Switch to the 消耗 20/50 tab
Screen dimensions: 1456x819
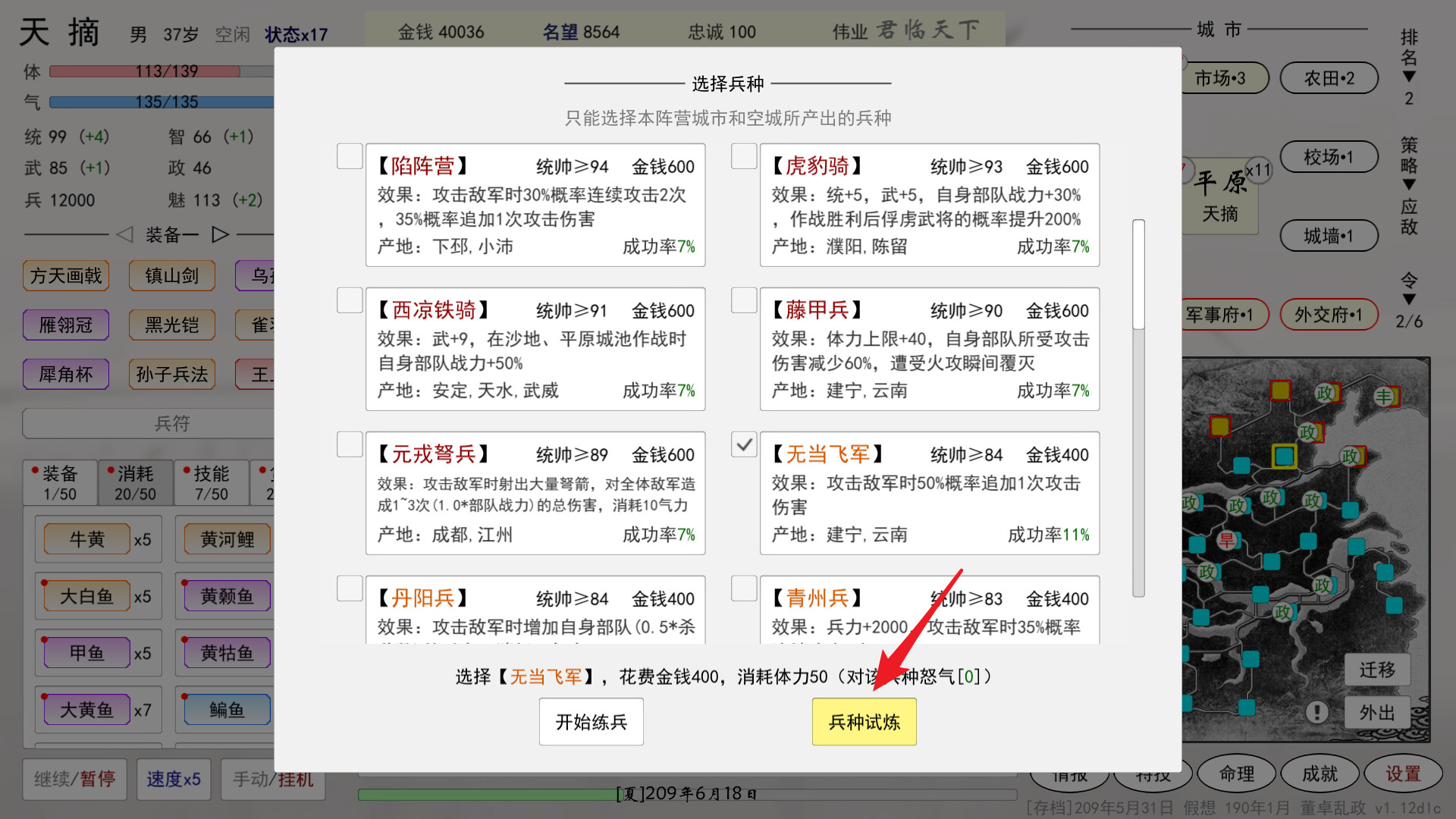pos(135,483)
